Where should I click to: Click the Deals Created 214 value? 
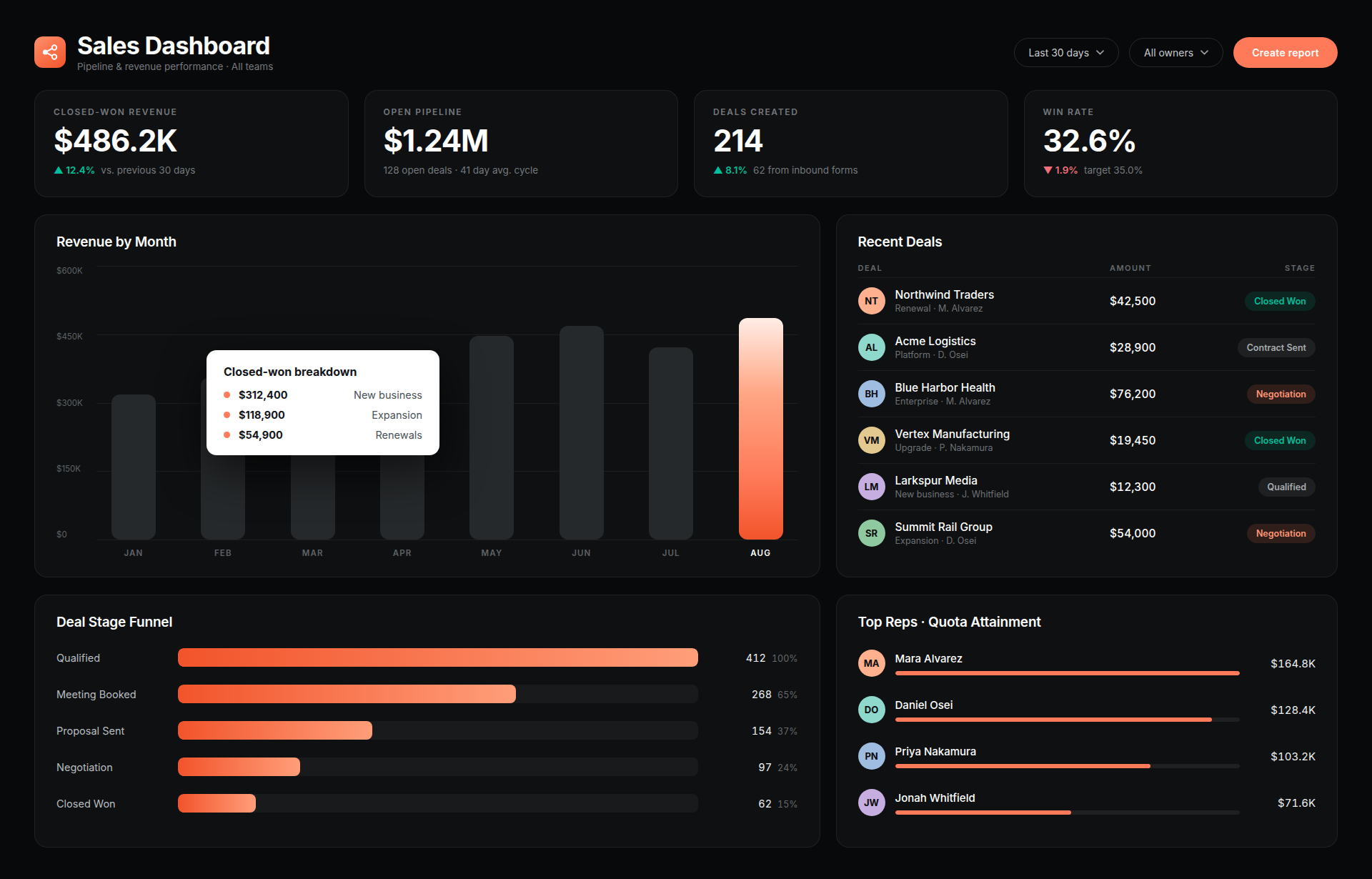738,141
